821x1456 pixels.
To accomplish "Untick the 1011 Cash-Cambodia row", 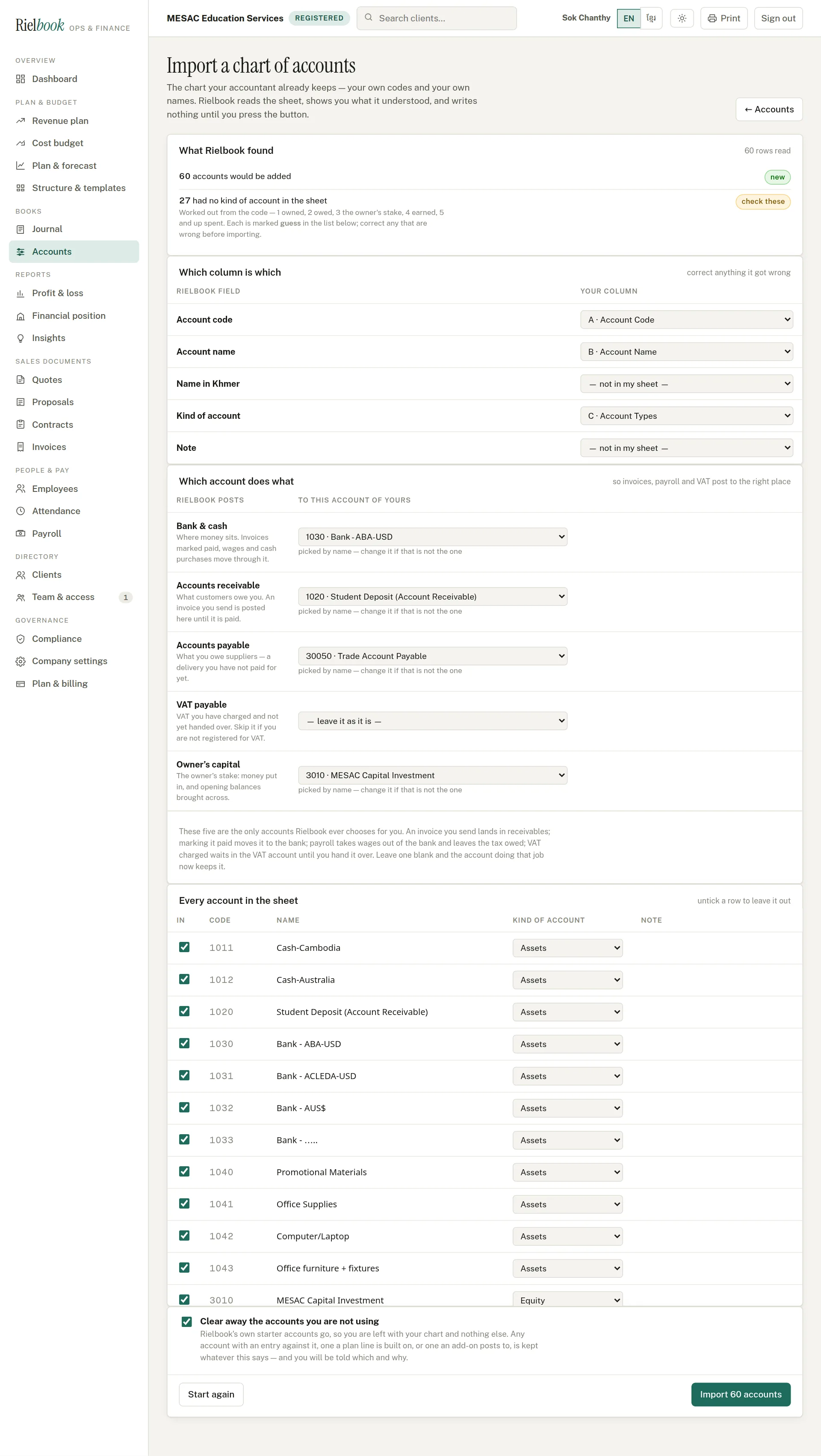I will pyautogui.click(x=184, y=947).
